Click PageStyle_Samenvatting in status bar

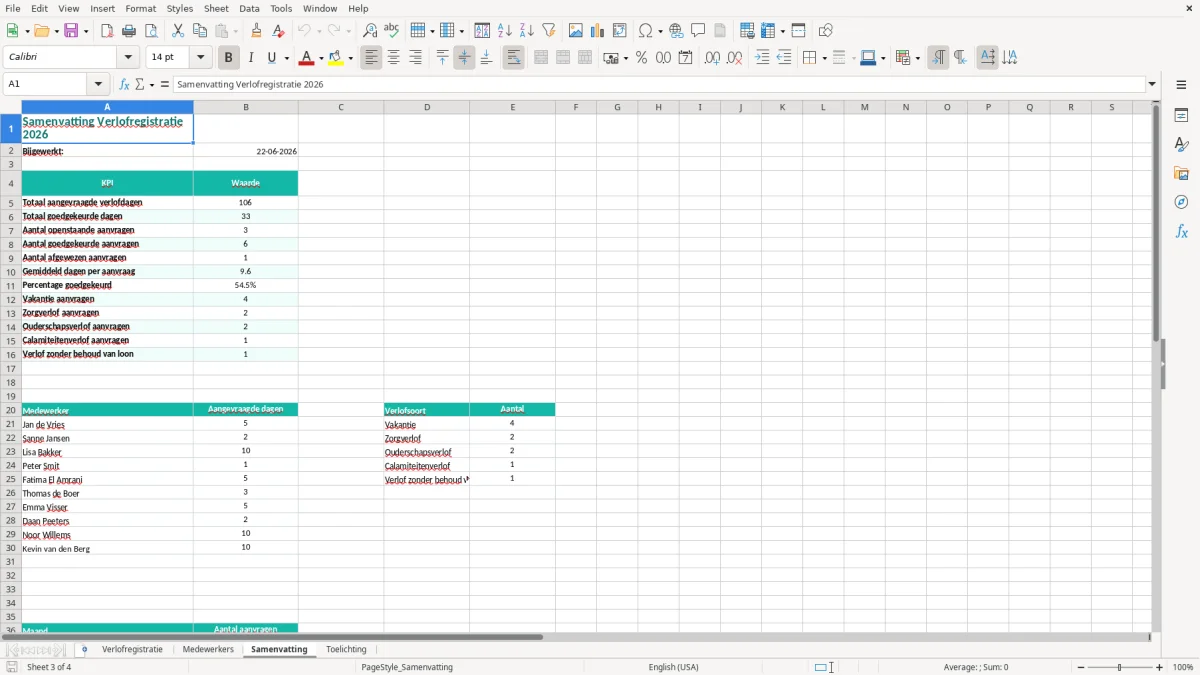coord(407,667)
